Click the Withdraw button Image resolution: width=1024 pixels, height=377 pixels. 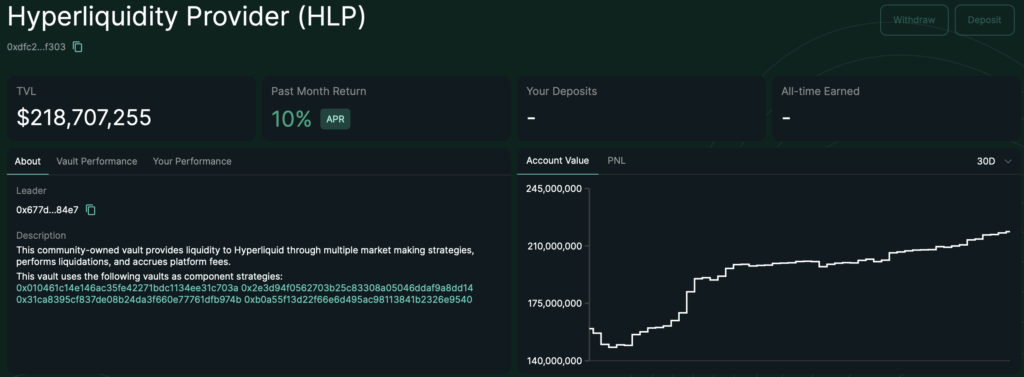click(x=914, y=20)
